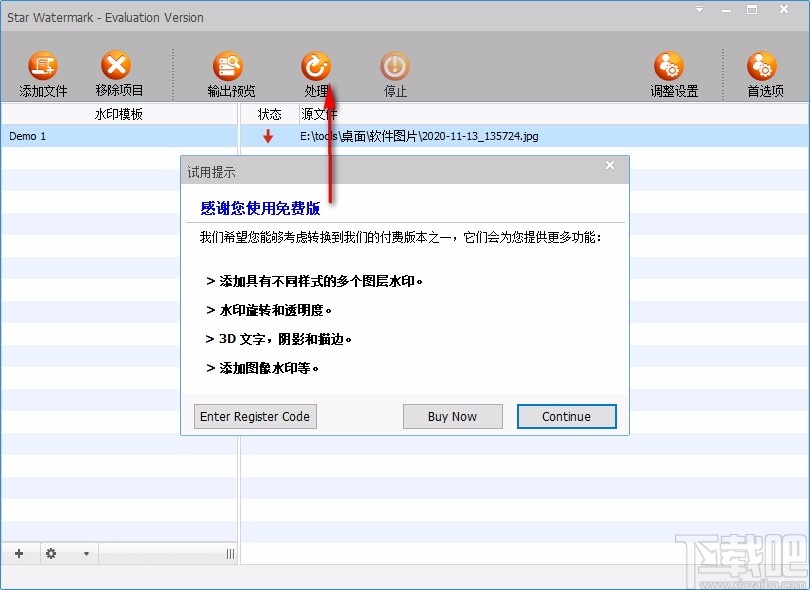Screen dimensions: 810x590
Task: Select the 2020-11-13_135724.jpg source file row
Action: 525,136
